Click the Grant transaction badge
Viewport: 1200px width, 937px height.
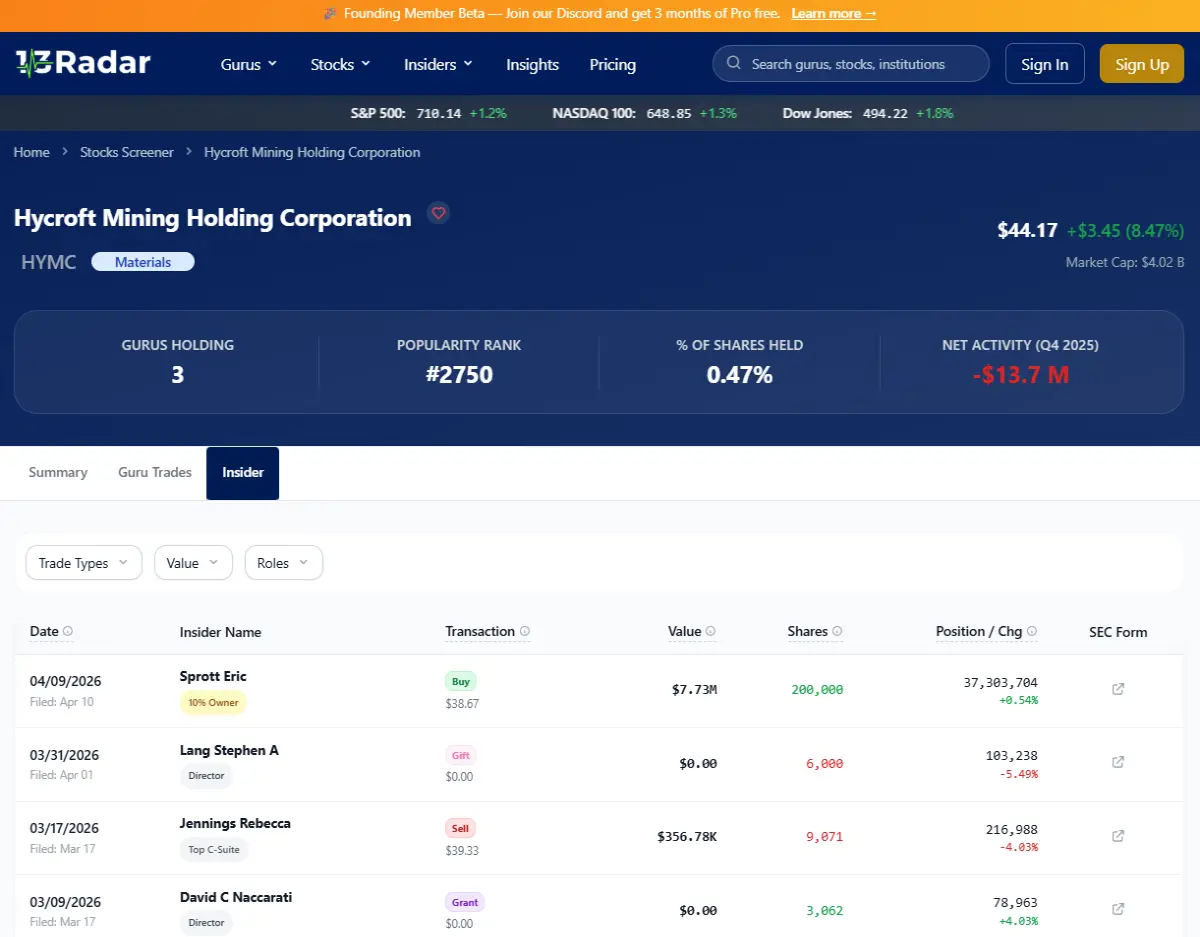pos(465,902)
